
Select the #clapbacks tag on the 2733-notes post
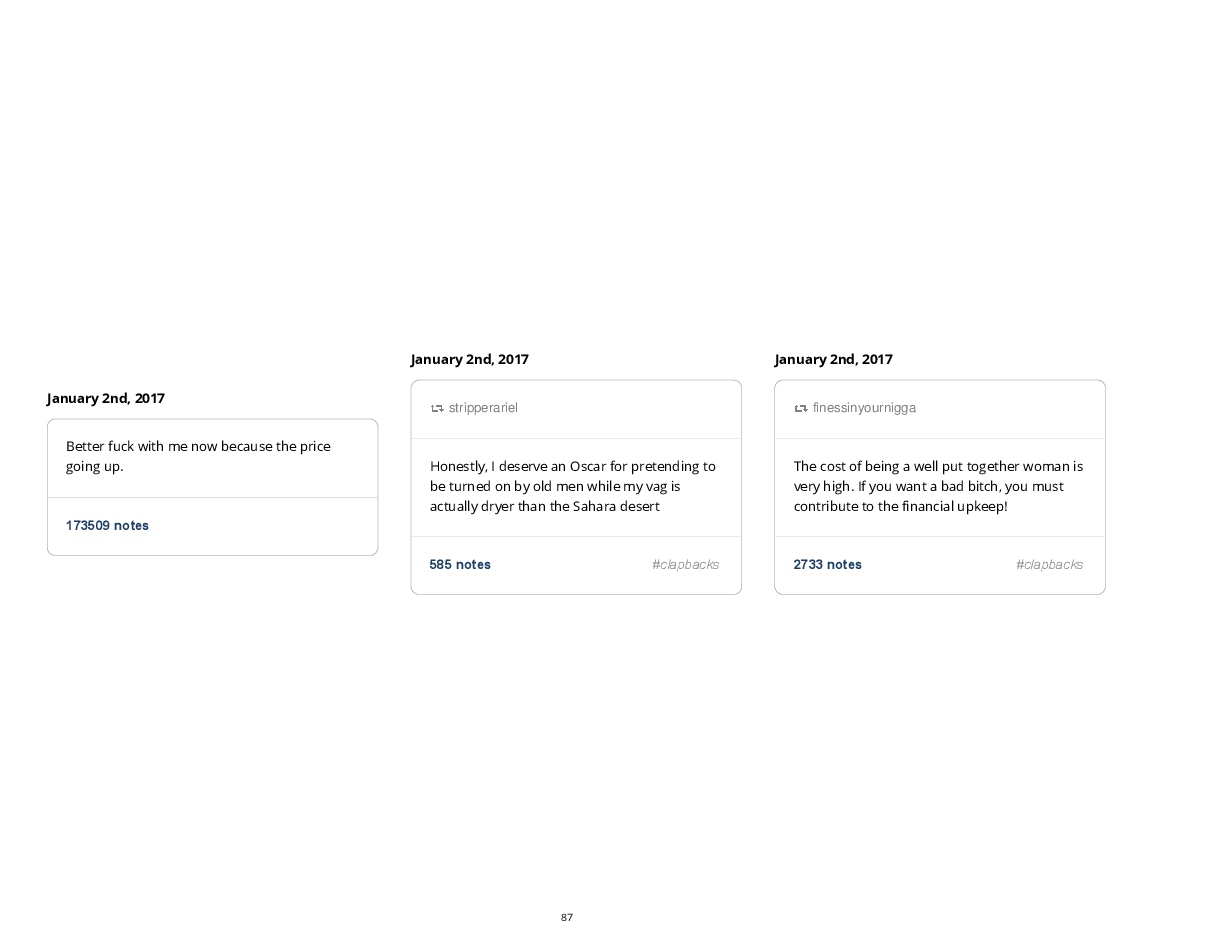coord(1049,565)
